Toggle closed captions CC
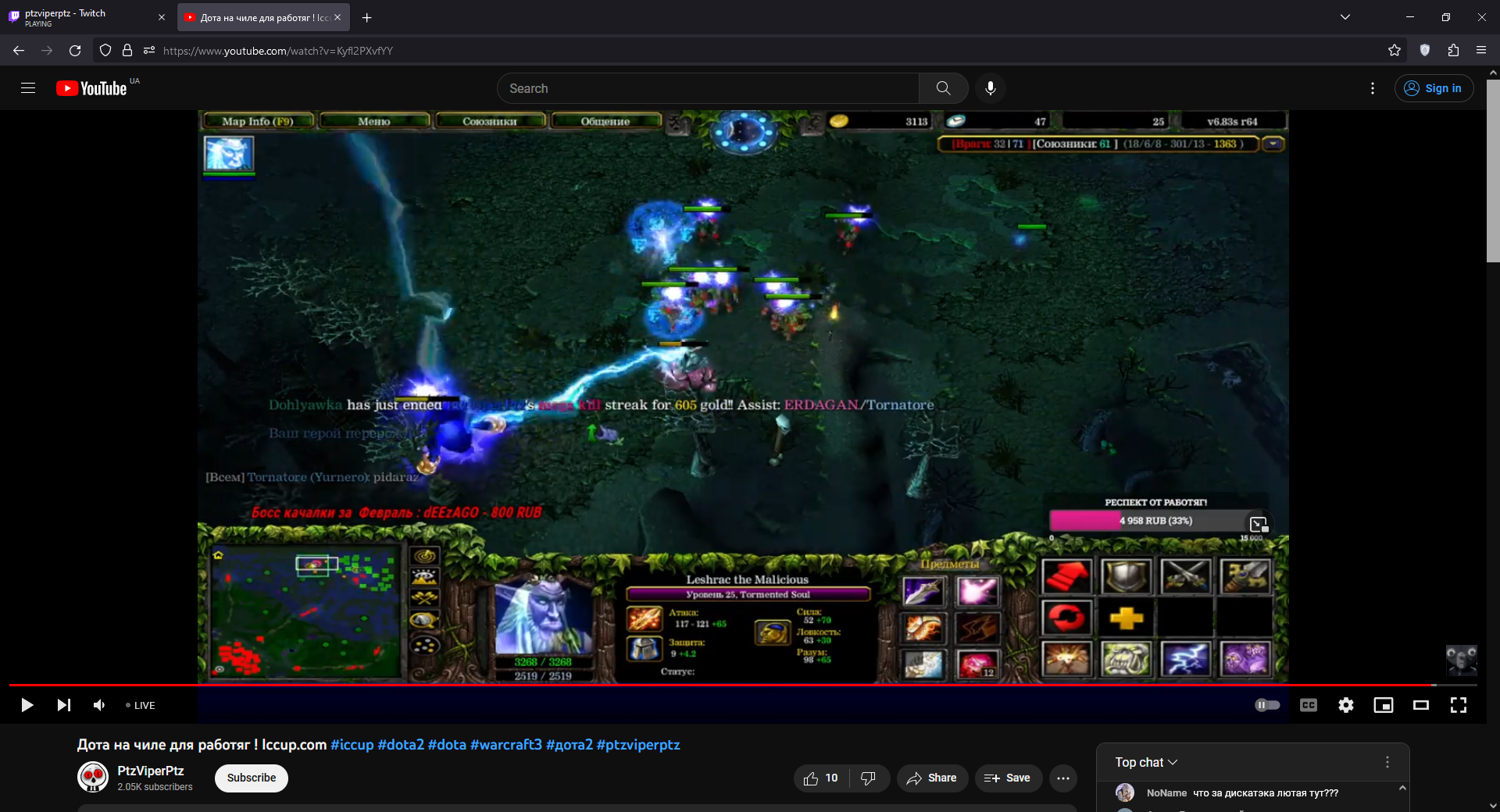1500x812 pixels. click(1308, 705)
